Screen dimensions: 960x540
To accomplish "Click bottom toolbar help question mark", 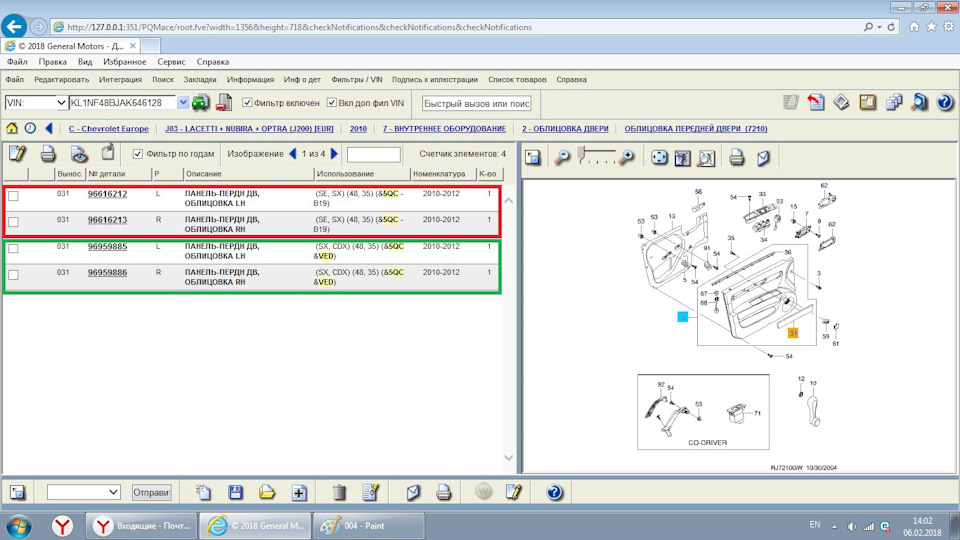I will 554,492.
